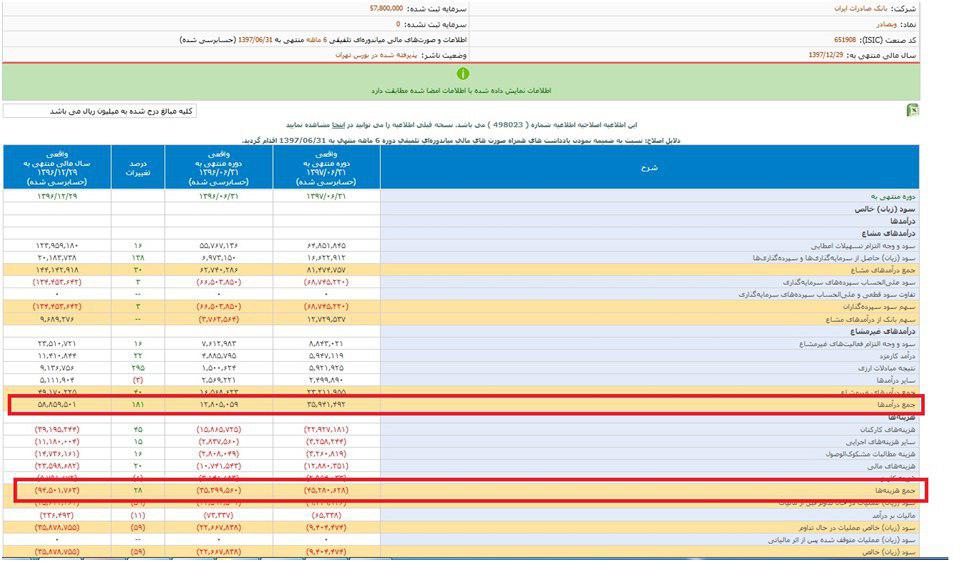The width and height of the screenshot is (979, 562).
Task: Click the green information circle icon
Action: click(x=463, y=74)
